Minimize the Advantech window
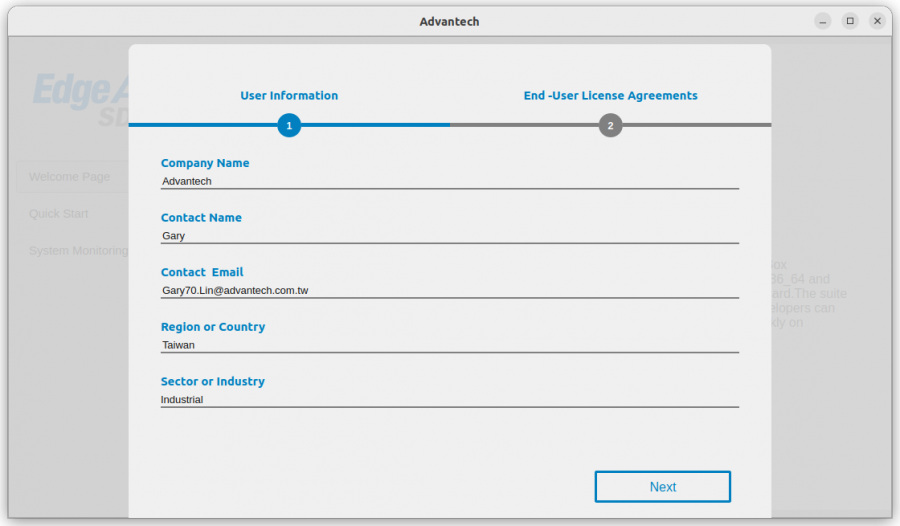Viewport: 900px width, 526px height. click(x=823, y=21)
